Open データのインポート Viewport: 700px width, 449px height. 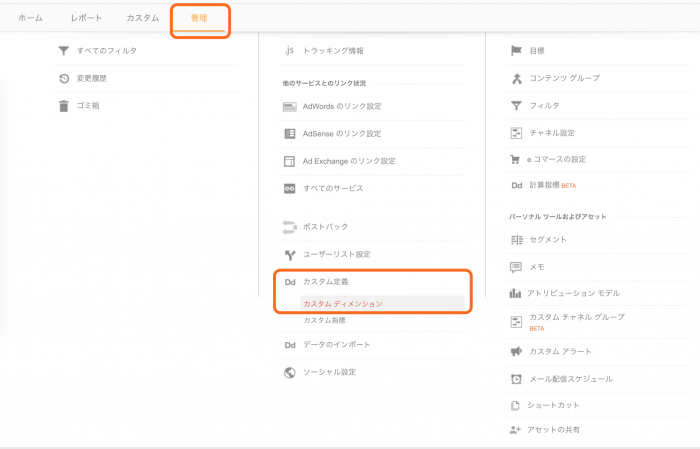336,344
